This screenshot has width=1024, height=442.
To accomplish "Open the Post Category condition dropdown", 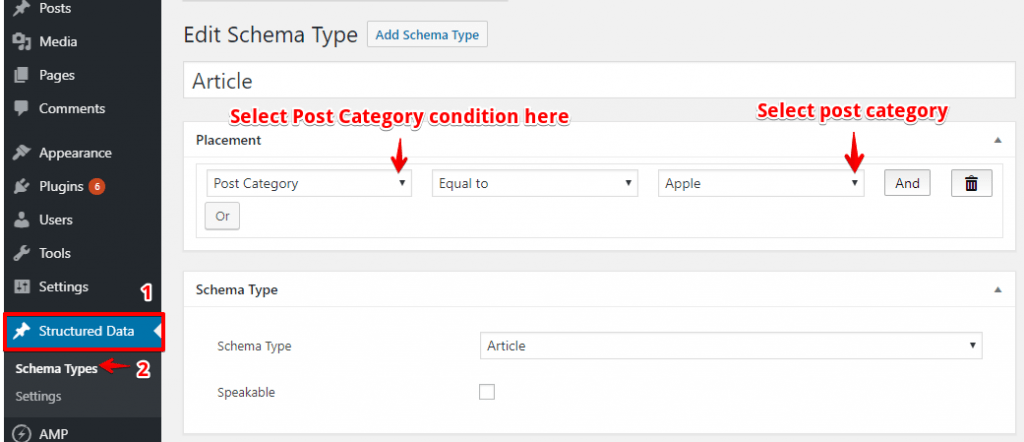I will click(309, 183).
